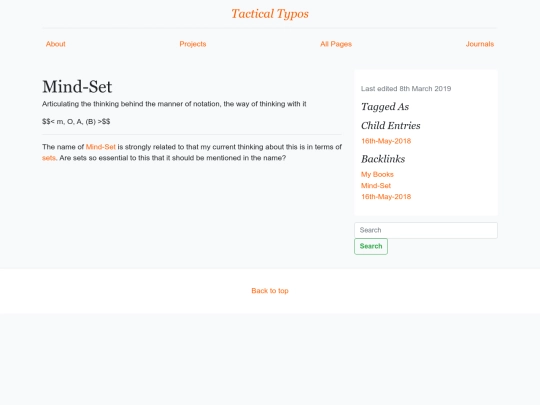Select All Pages in the navigation
Screen dimensions: 540x405
[336, 44]
